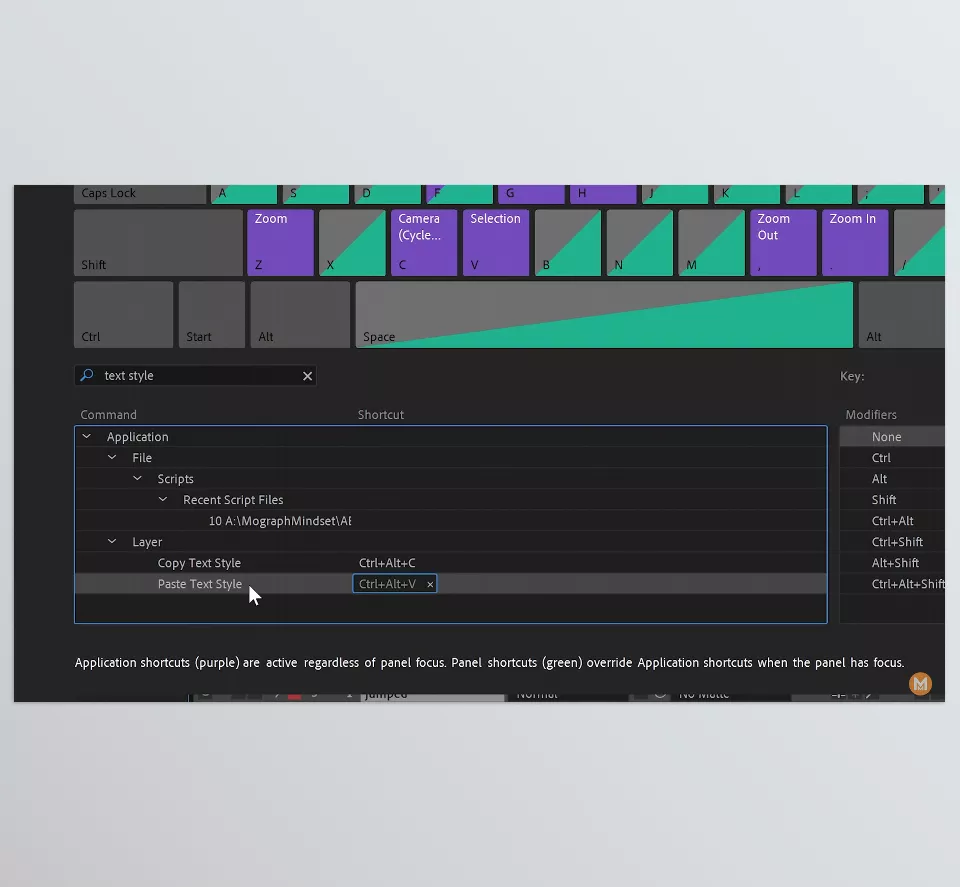Click the D key on keyboard layout
This screenshot has width=960, height=887.
[388, 194]
